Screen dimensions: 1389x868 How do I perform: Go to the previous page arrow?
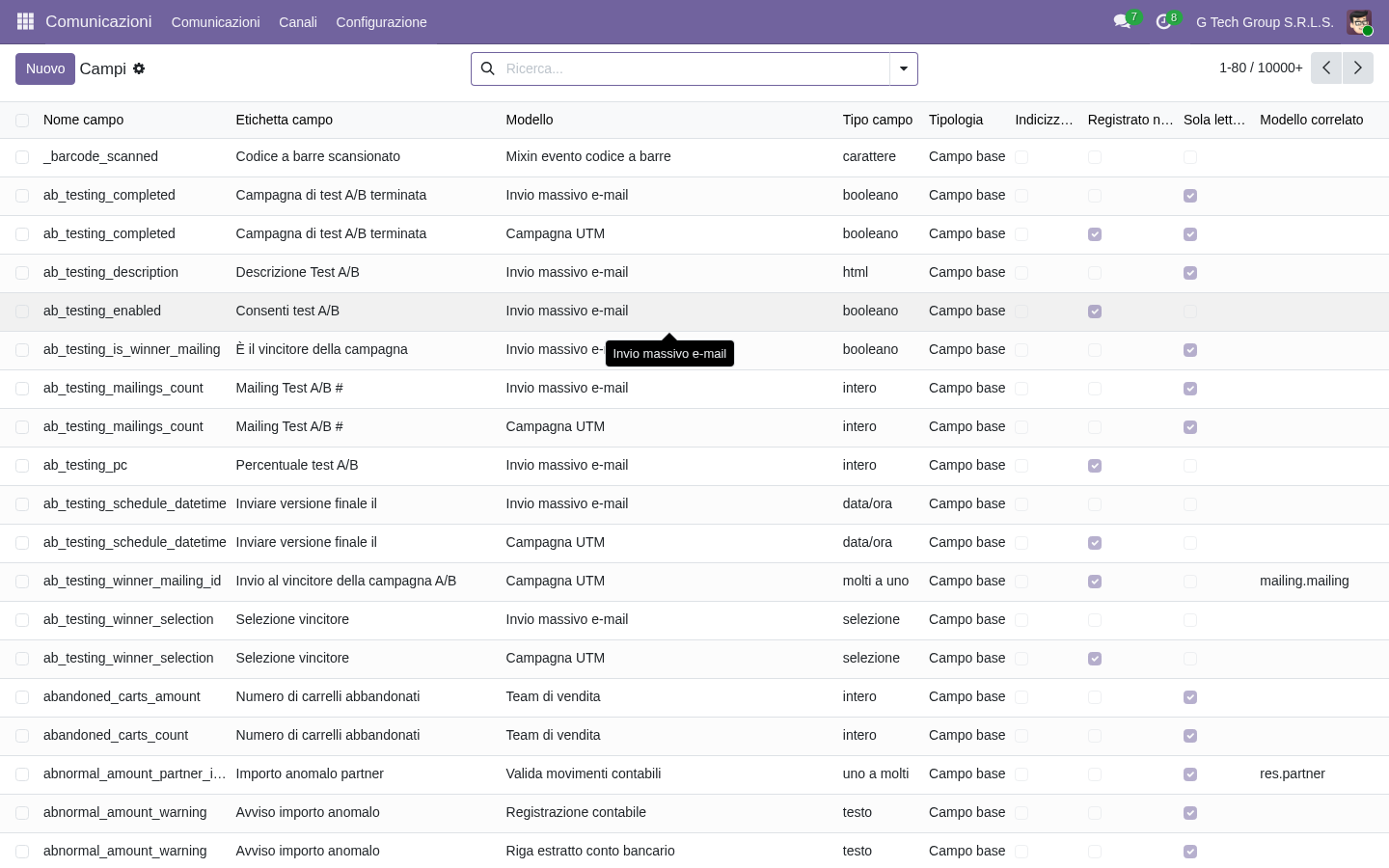click(x=1326, y=68)
